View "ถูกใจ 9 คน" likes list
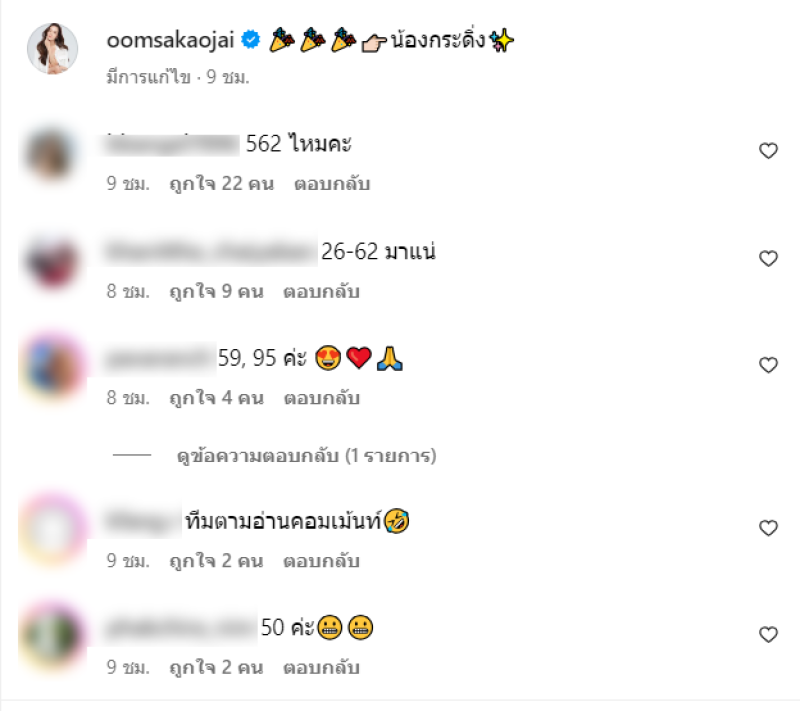The width and height of the screenshot is (800, 711). click(x=216, y=292)
